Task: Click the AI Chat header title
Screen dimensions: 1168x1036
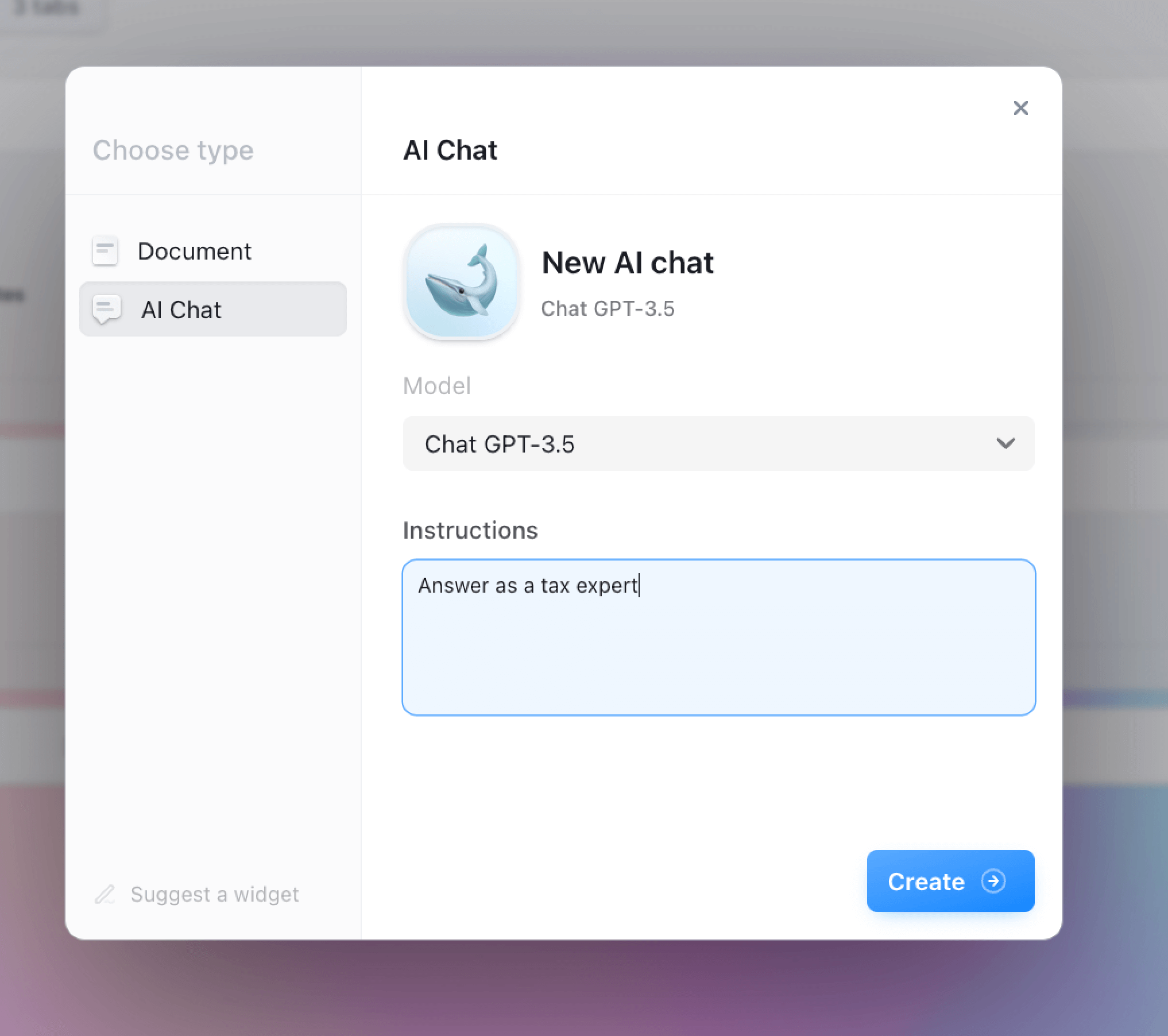Action: point(450,150)
